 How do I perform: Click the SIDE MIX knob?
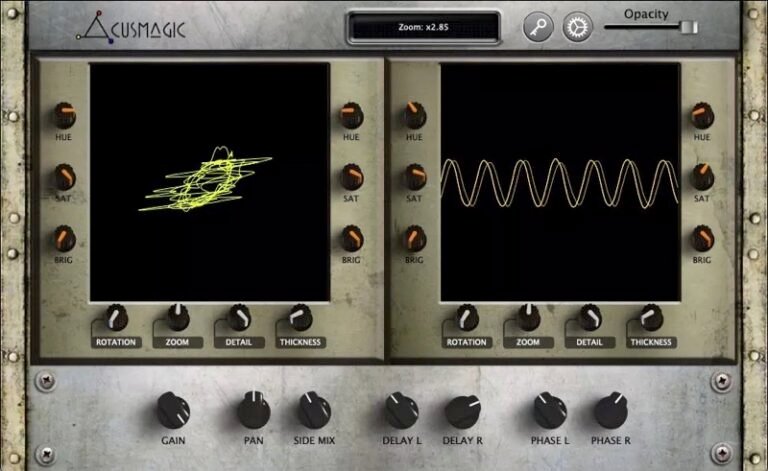(314, 410)
